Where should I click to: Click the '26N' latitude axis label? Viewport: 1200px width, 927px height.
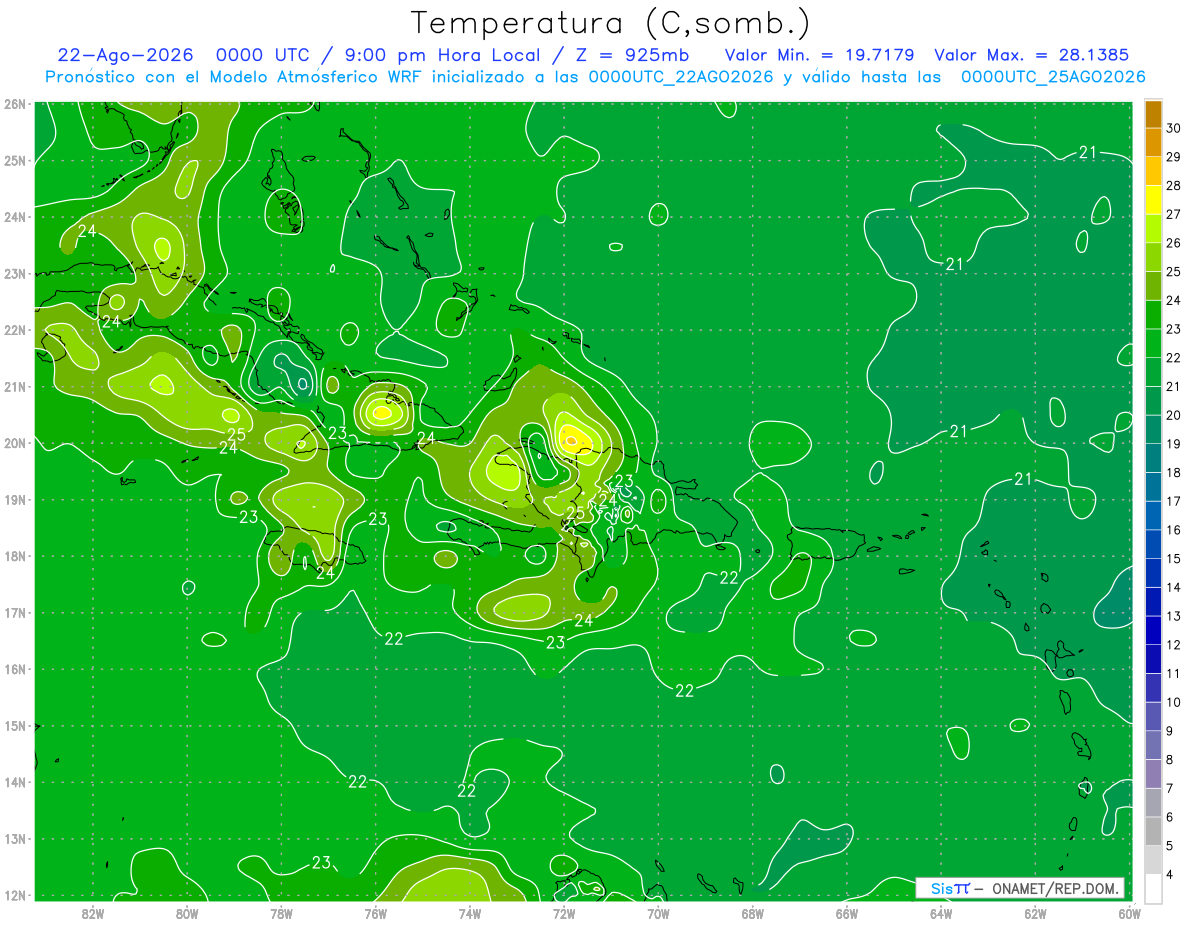coord(15,104)
